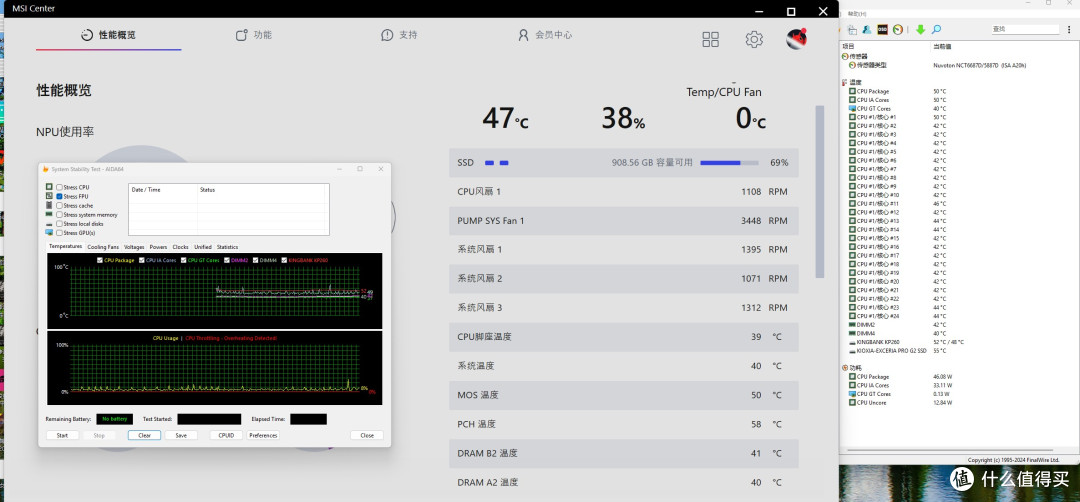
Task: Open the OSD panel toolbar icon in AIDA64
Action: pos(882,30)
